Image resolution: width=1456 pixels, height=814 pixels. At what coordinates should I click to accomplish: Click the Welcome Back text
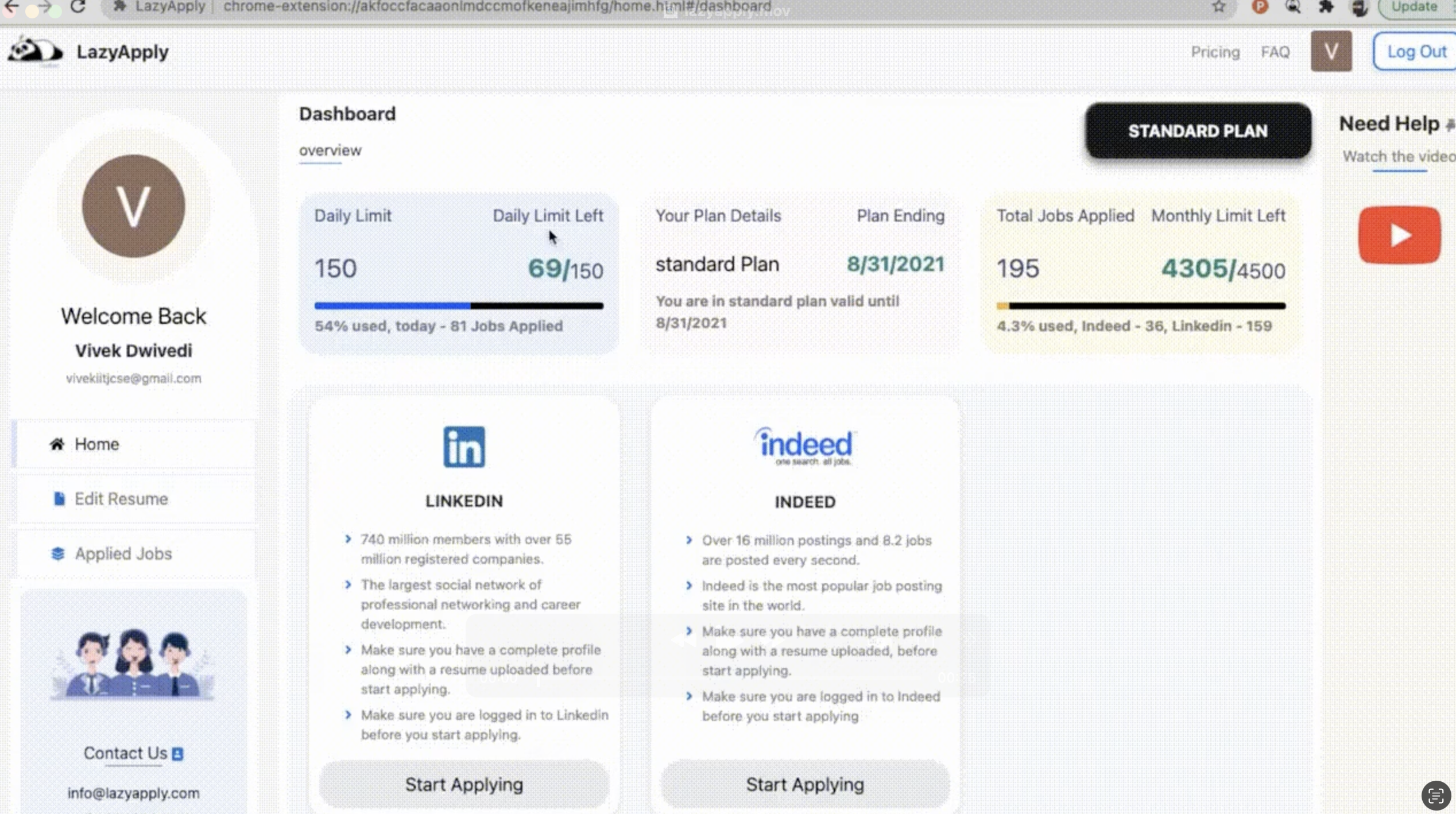click(x=133, y=316)
